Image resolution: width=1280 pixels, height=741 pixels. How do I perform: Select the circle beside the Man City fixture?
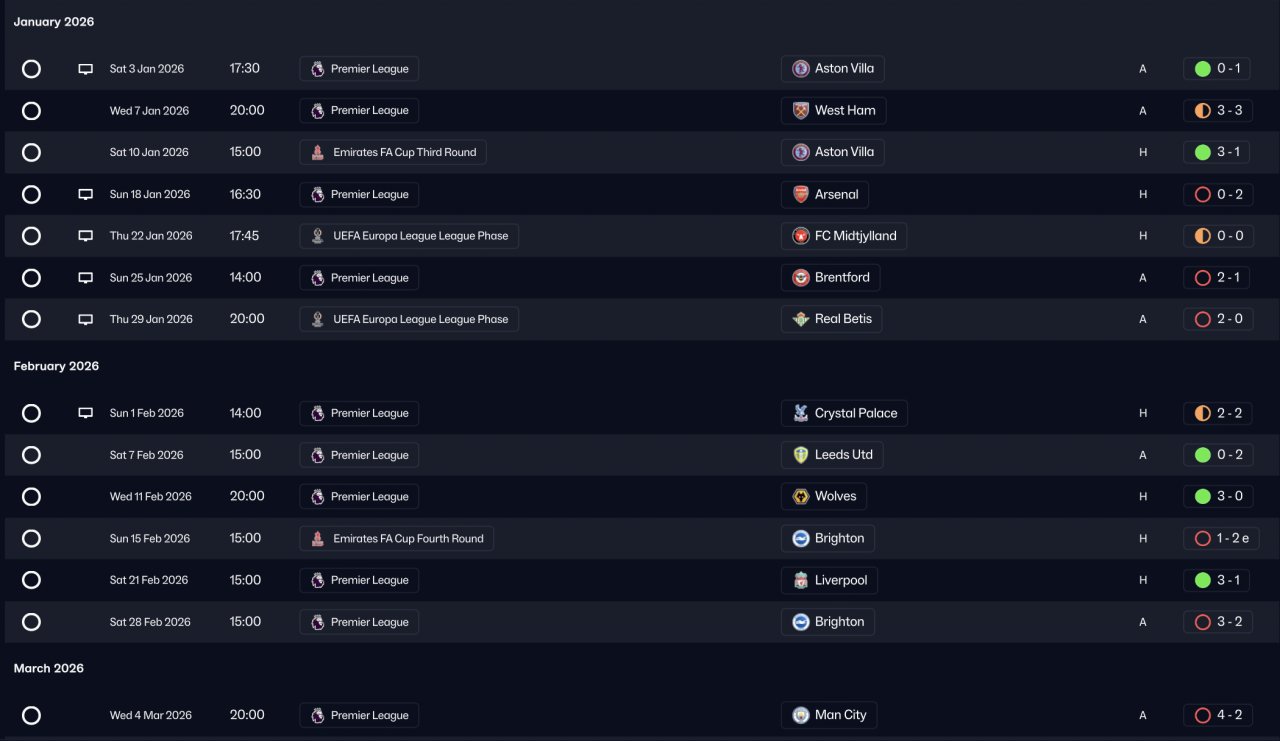(x=32, y=715)
